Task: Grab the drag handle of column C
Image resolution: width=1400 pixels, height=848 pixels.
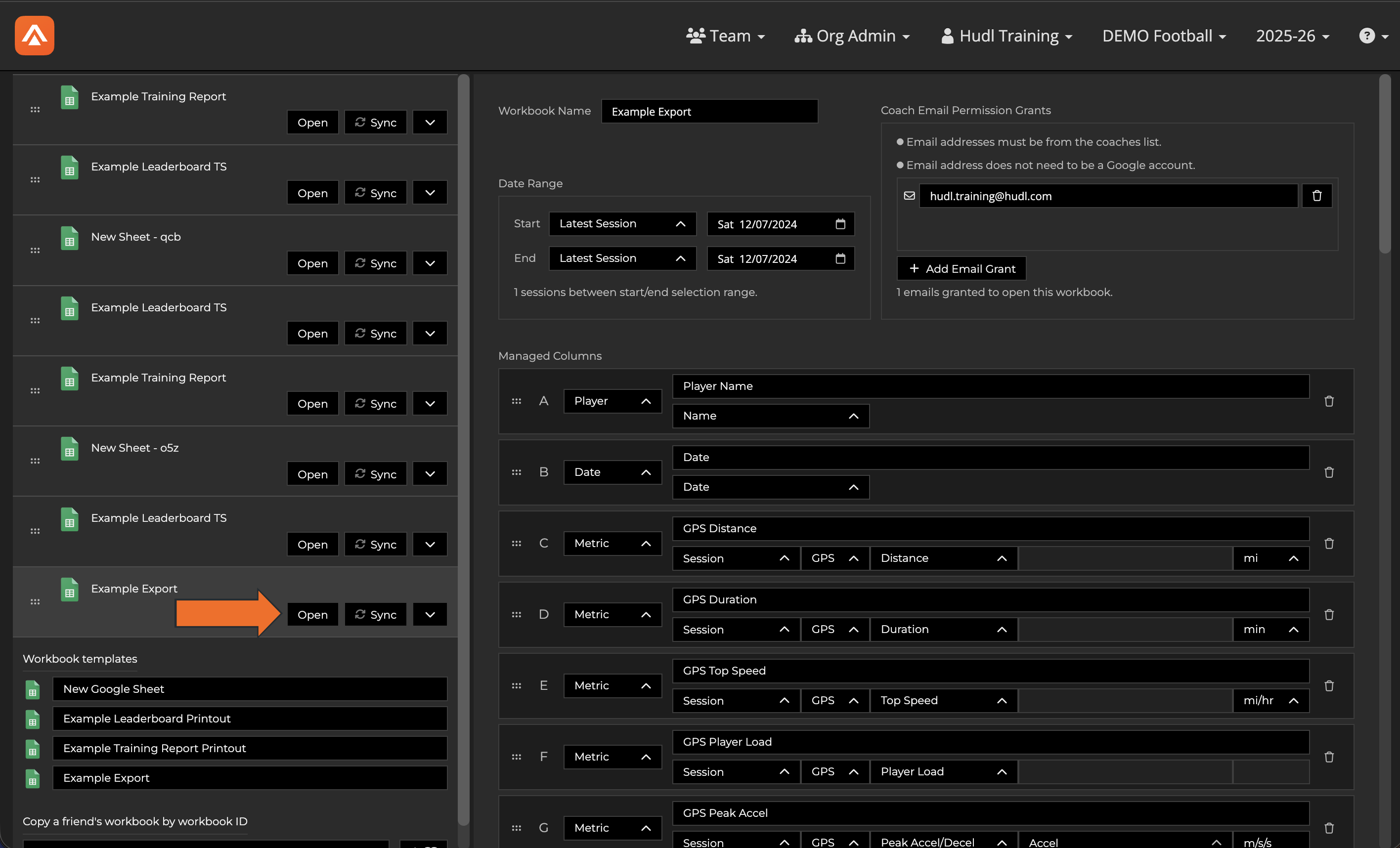Action: [516, 544]
